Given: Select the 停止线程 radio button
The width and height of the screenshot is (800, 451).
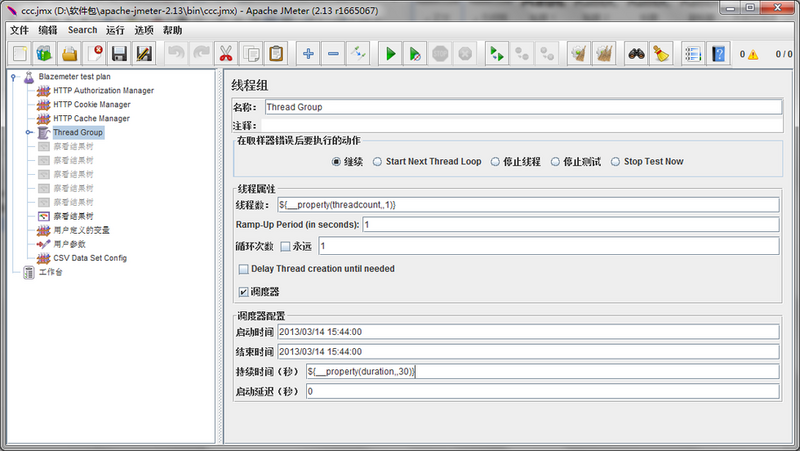Looking at the screenshot, I should [x=495, y=162].
